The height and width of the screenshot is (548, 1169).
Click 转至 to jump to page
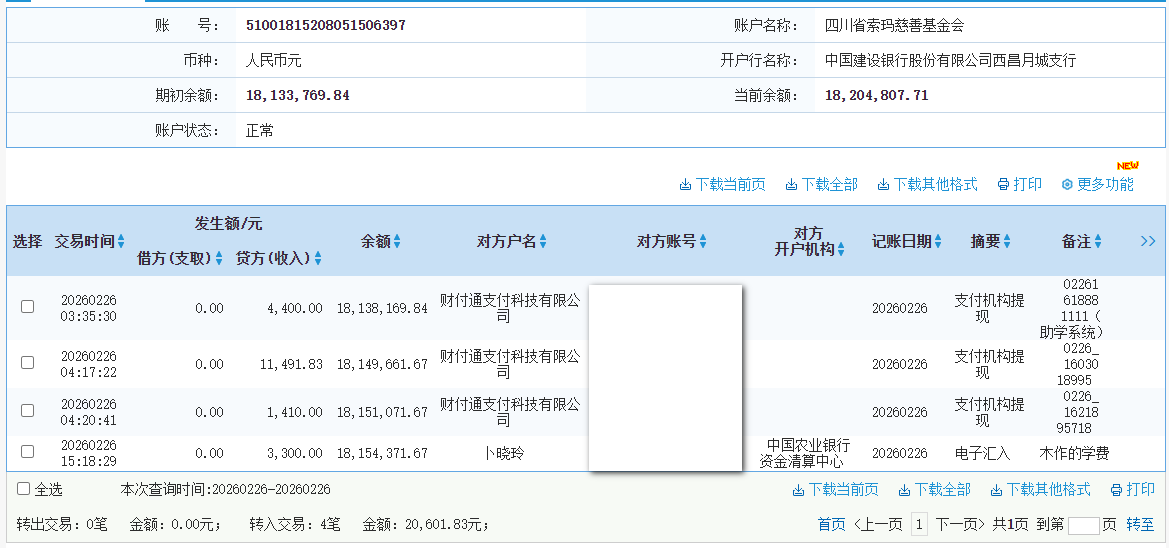(x=1140, y=524)
